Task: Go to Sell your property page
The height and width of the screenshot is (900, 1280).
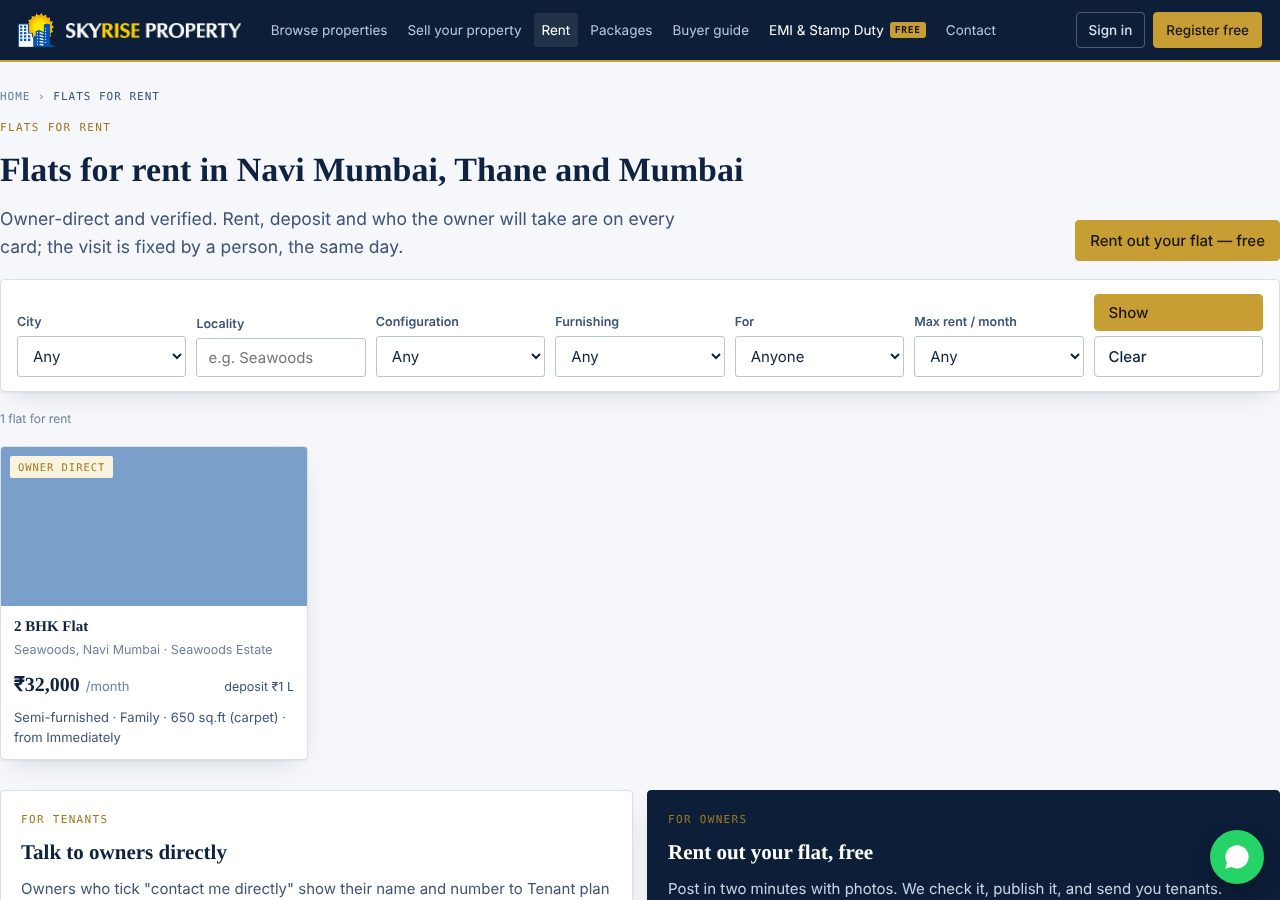Action: click(464, 30)
